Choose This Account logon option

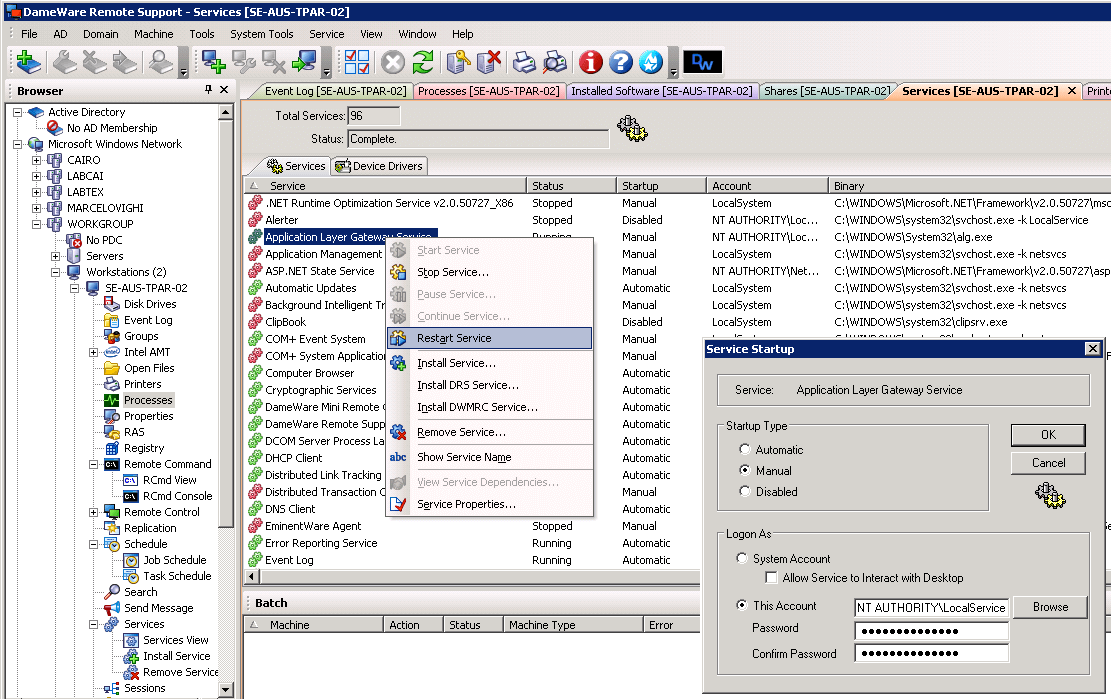point(742,605)
